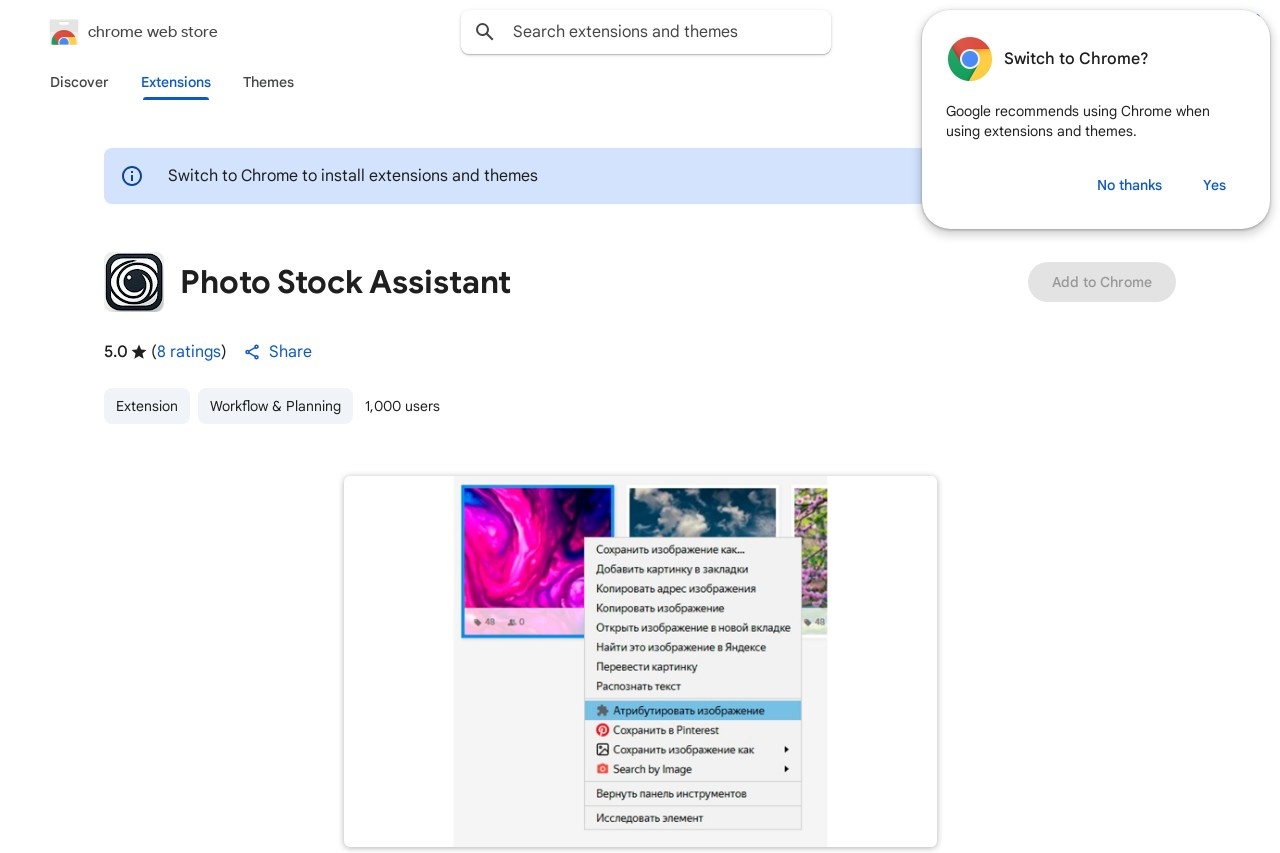Select the 'Распознать текст' menu entry
This screenshot has height=853, width=1280.
click(693, 686)
